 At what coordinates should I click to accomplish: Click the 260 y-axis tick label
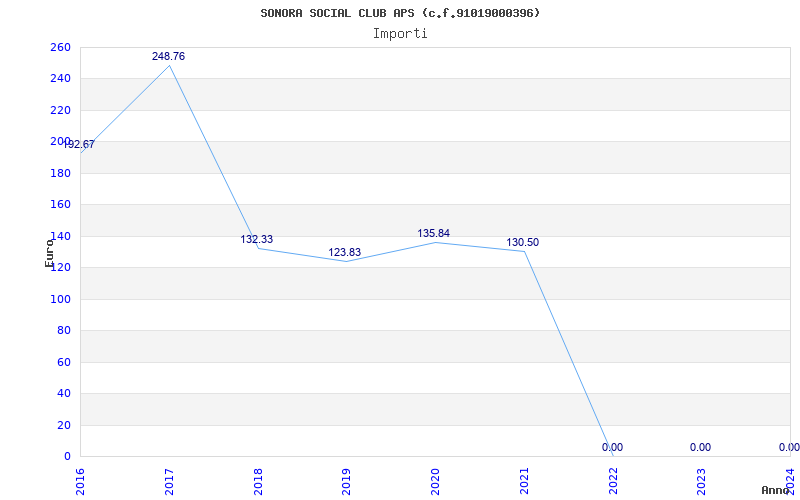coord(60,47)
